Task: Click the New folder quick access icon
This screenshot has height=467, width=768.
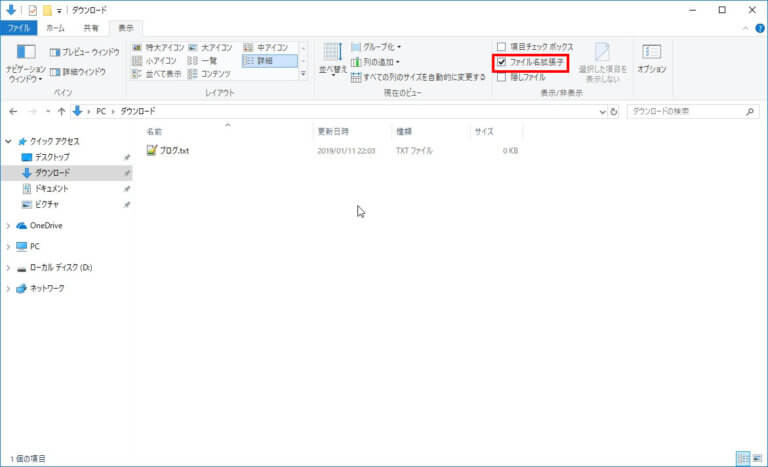Action: point(47,10)
